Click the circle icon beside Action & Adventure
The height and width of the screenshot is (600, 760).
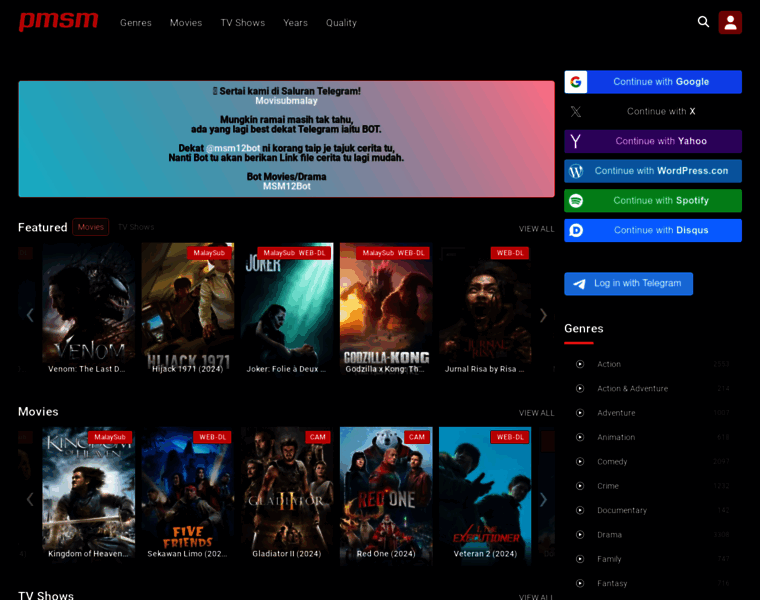[580, 388]
